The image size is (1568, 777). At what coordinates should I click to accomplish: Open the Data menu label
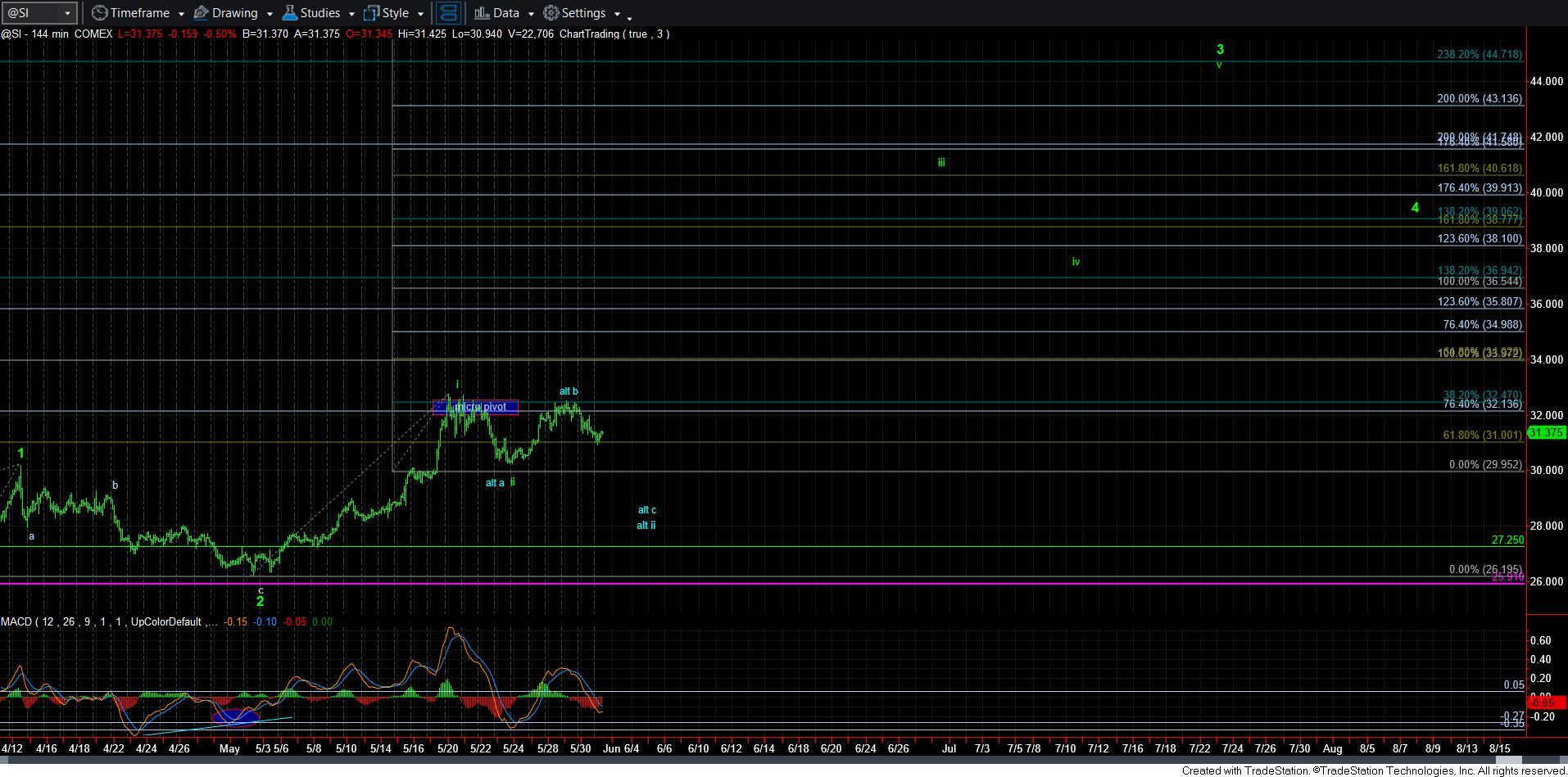pyautogui.click(x=505, y=13)
